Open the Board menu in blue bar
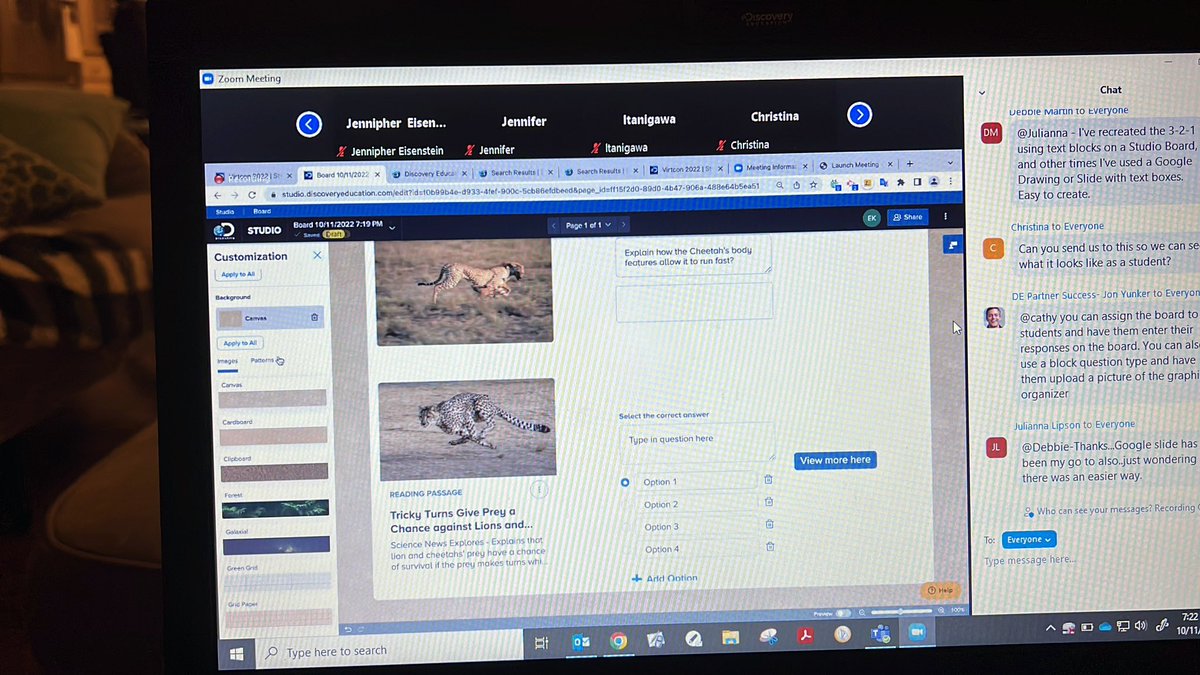Image resolution: width=1200 pixels, height=675 pixels. [262, 211]
